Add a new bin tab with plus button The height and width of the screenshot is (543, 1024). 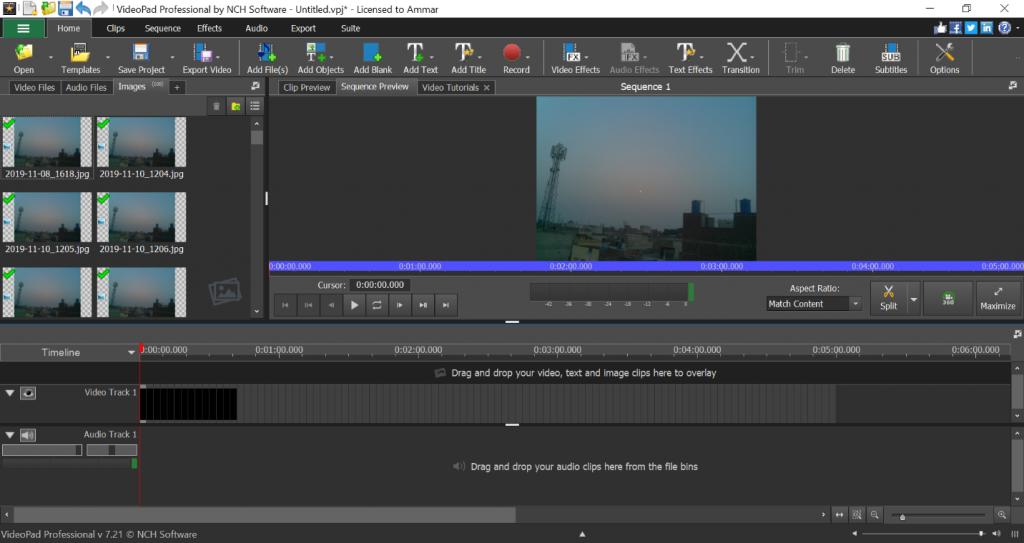pyautogui.click(x=176, y=87)
